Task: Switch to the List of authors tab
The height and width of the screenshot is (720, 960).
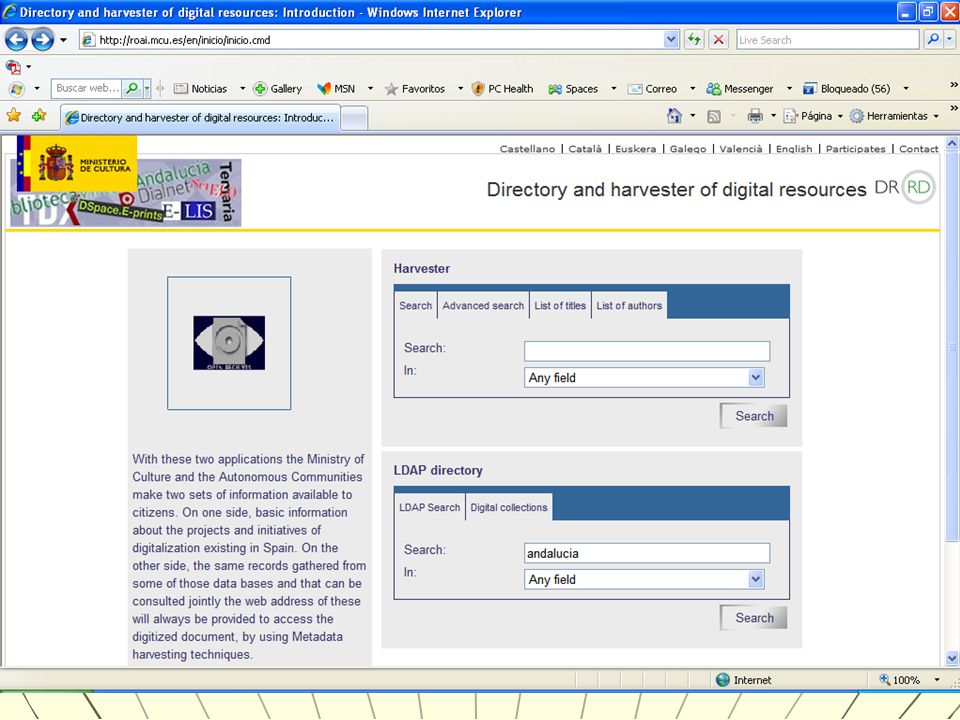Action: (629, 306)
